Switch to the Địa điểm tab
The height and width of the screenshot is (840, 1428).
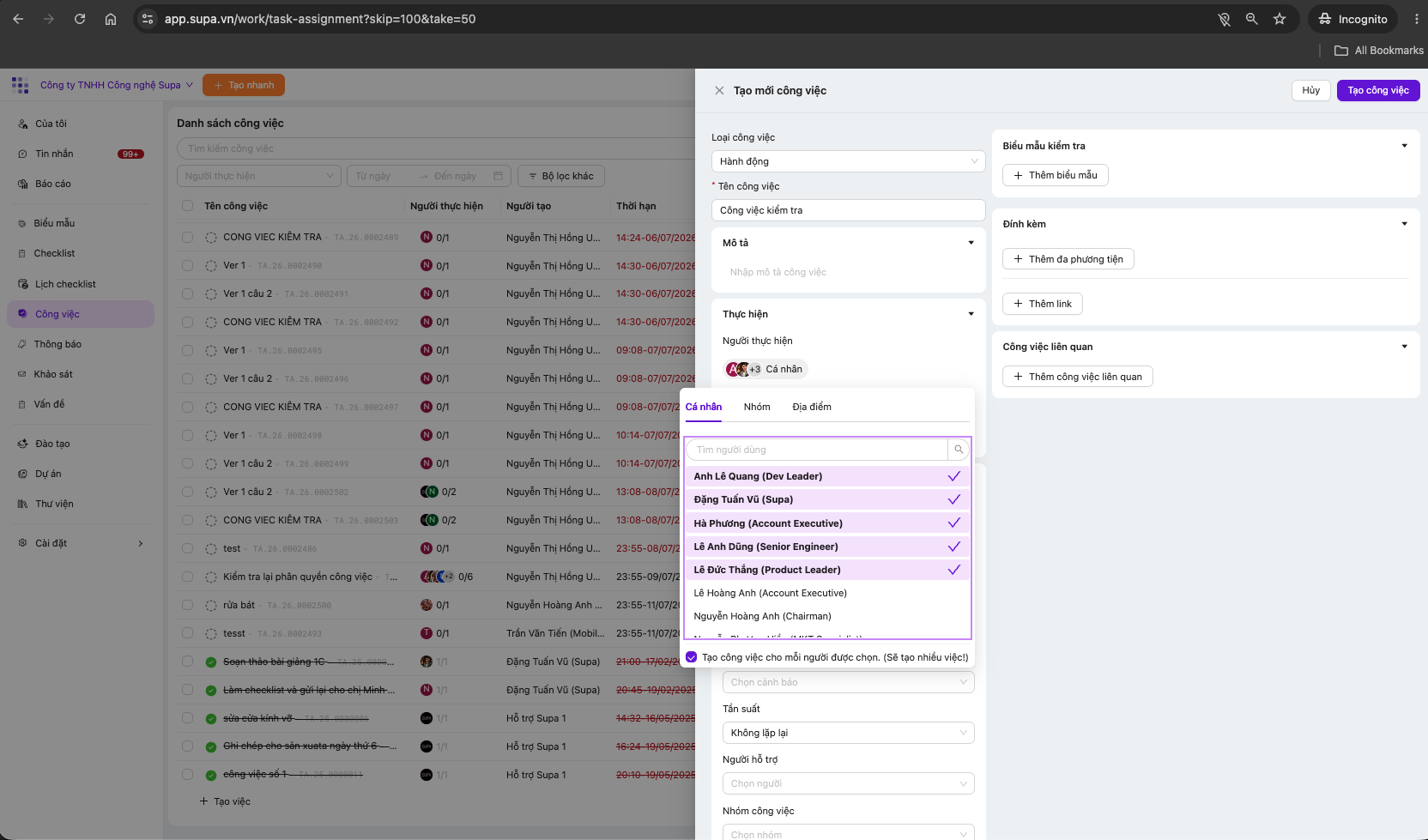point(812,407)
